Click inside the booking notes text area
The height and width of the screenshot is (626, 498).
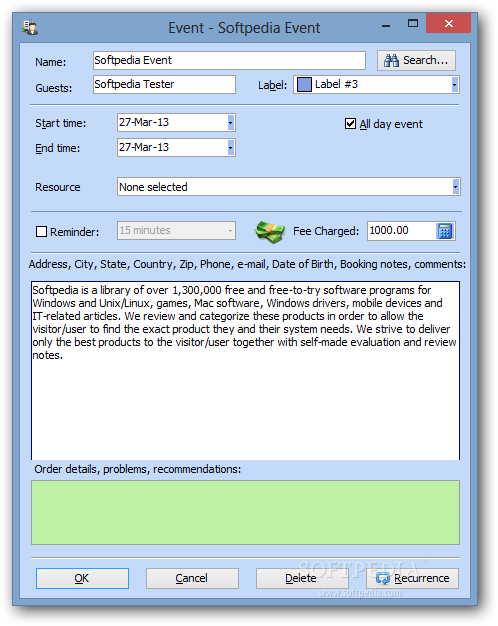click(x=245, y=370)
